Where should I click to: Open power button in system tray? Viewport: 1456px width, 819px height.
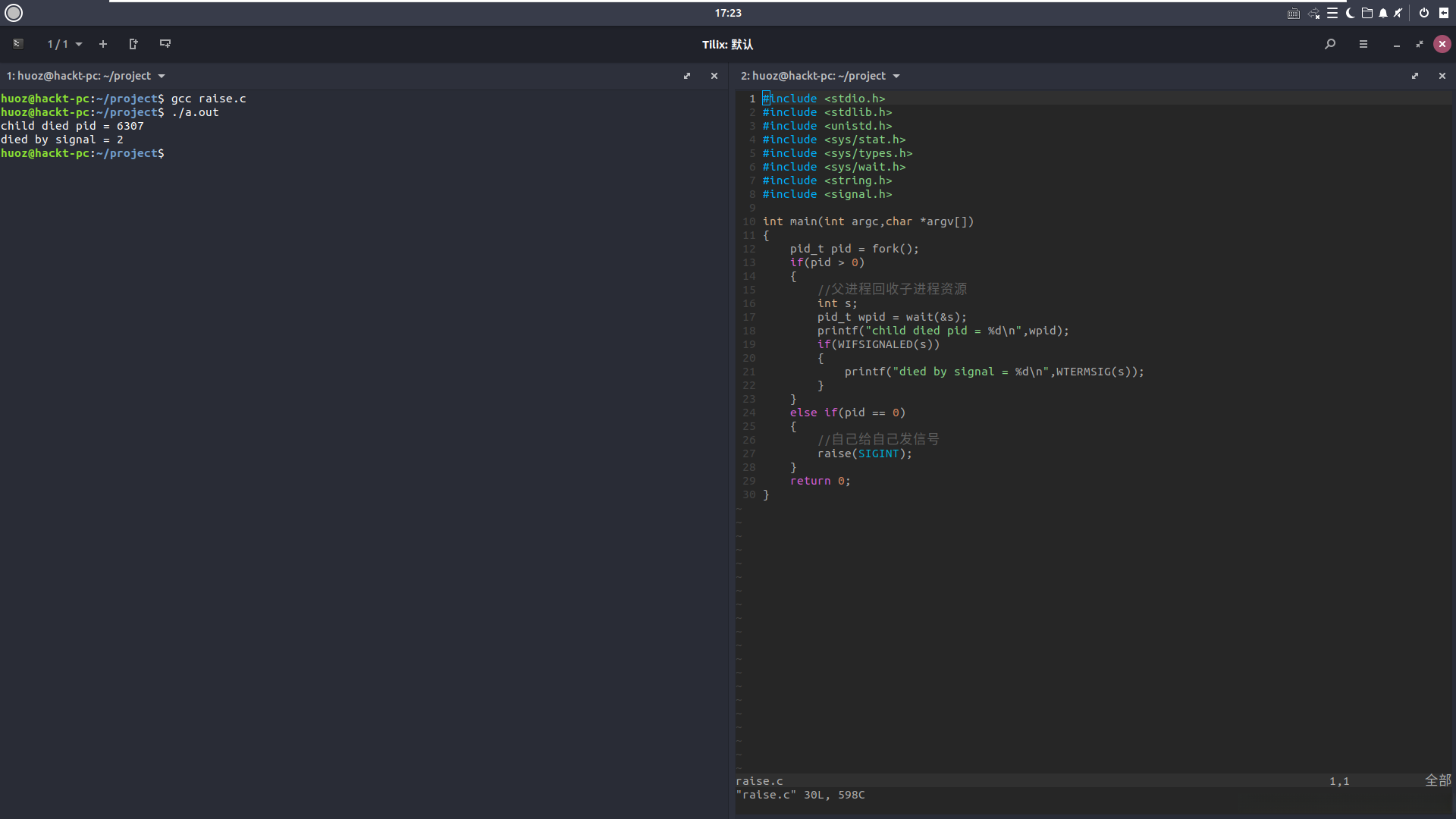1424,13
